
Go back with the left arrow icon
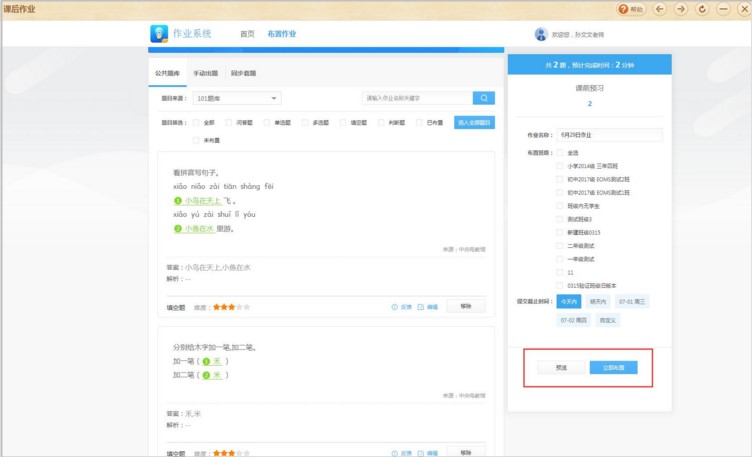(660, 9)
